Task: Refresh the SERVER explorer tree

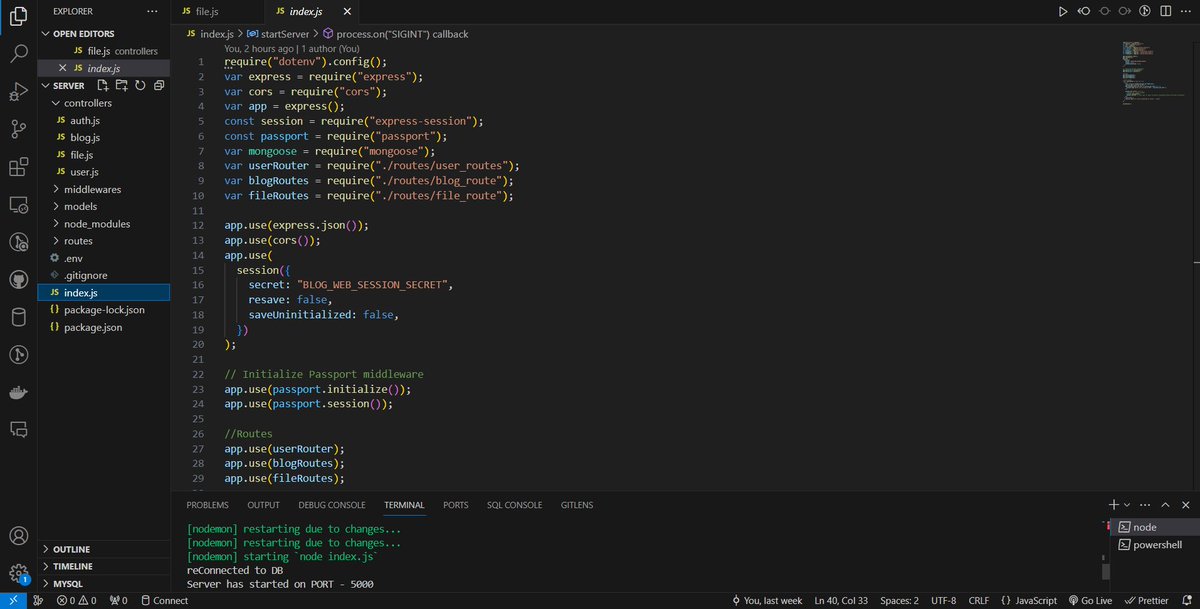Action: click(x=140, y=86)
